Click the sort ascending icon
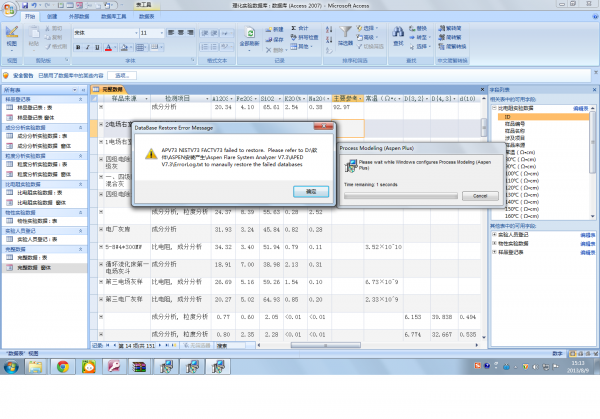The height and width of the screenshot is (419, 600). pos(329,29)
